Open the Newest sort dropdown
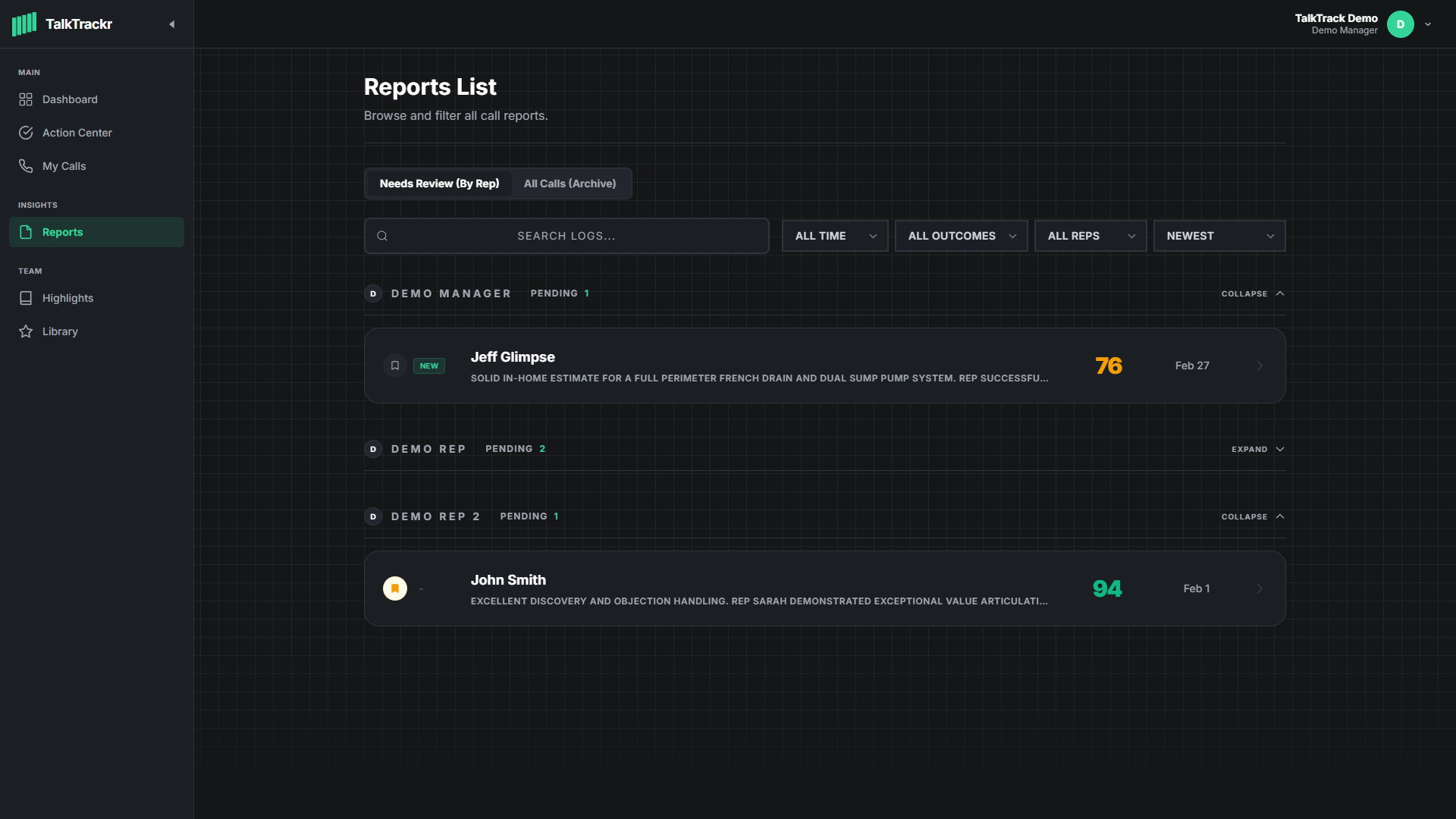This screenshot has height=819, width=1456. pyautogui.click(x=1219, y=236)
